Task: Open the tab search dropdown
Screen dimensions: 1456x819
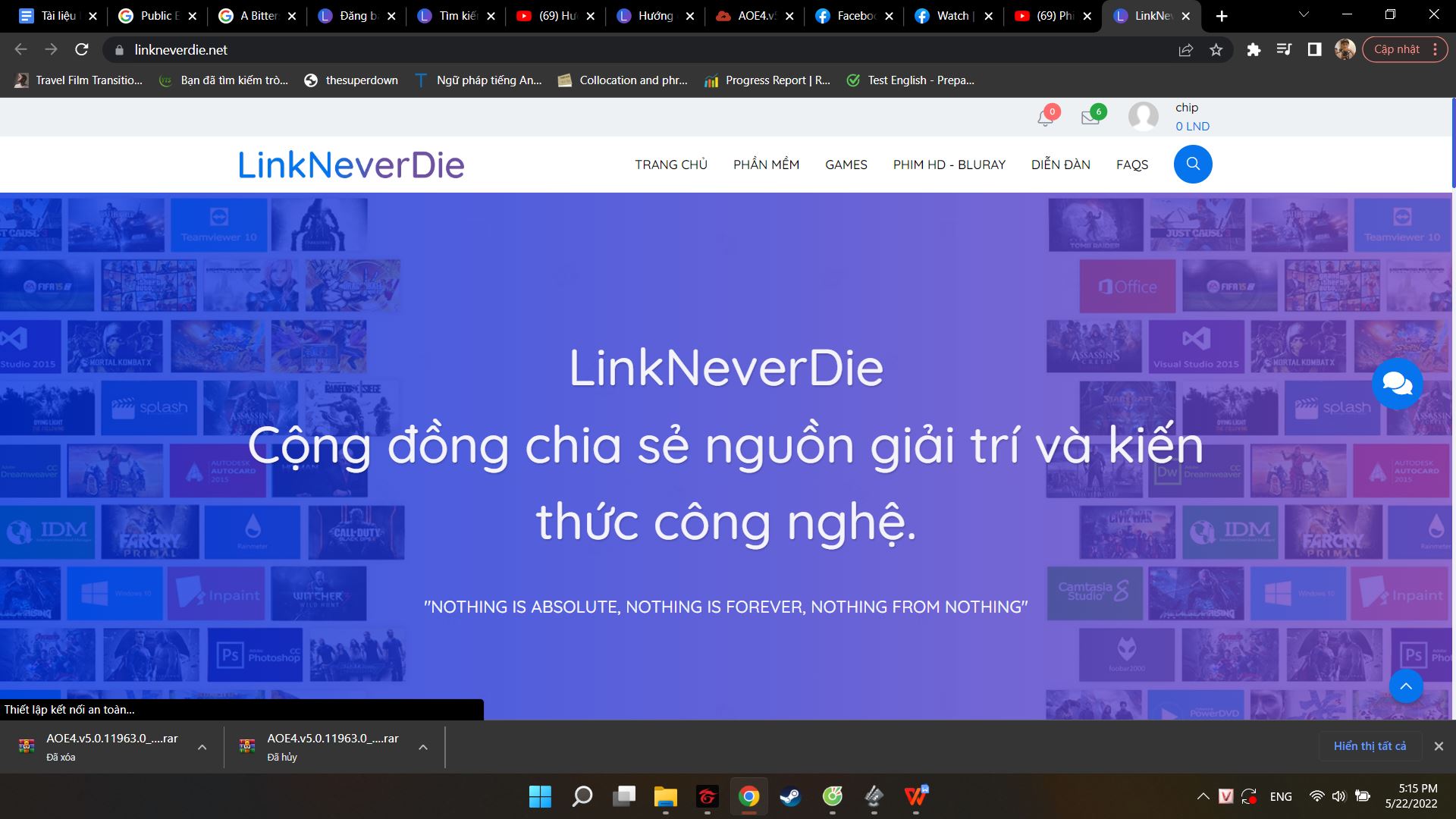Action: (1303, 14)
